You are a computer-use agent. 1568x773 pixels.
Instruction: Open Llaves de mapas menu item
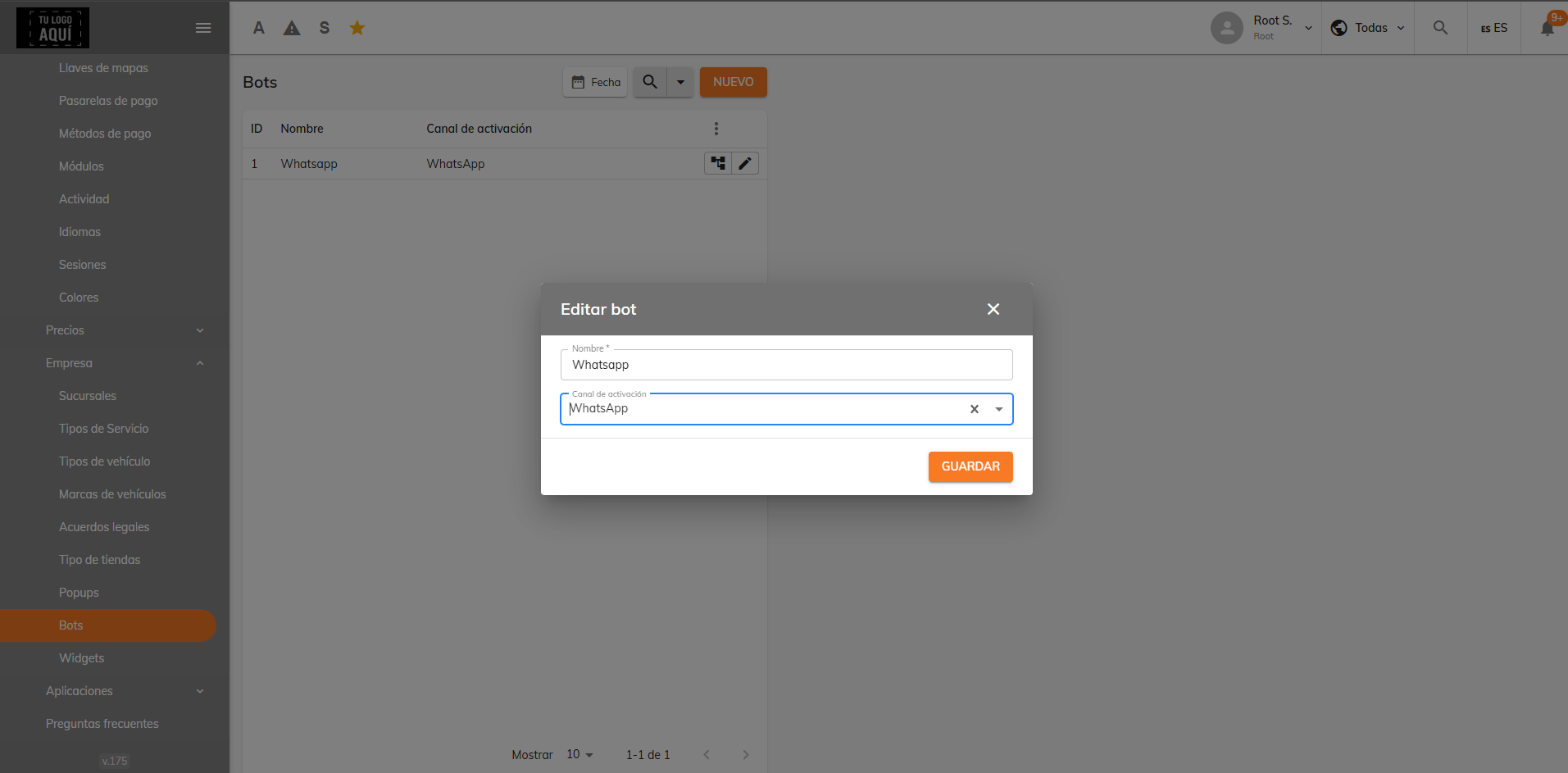click(103, 68)
